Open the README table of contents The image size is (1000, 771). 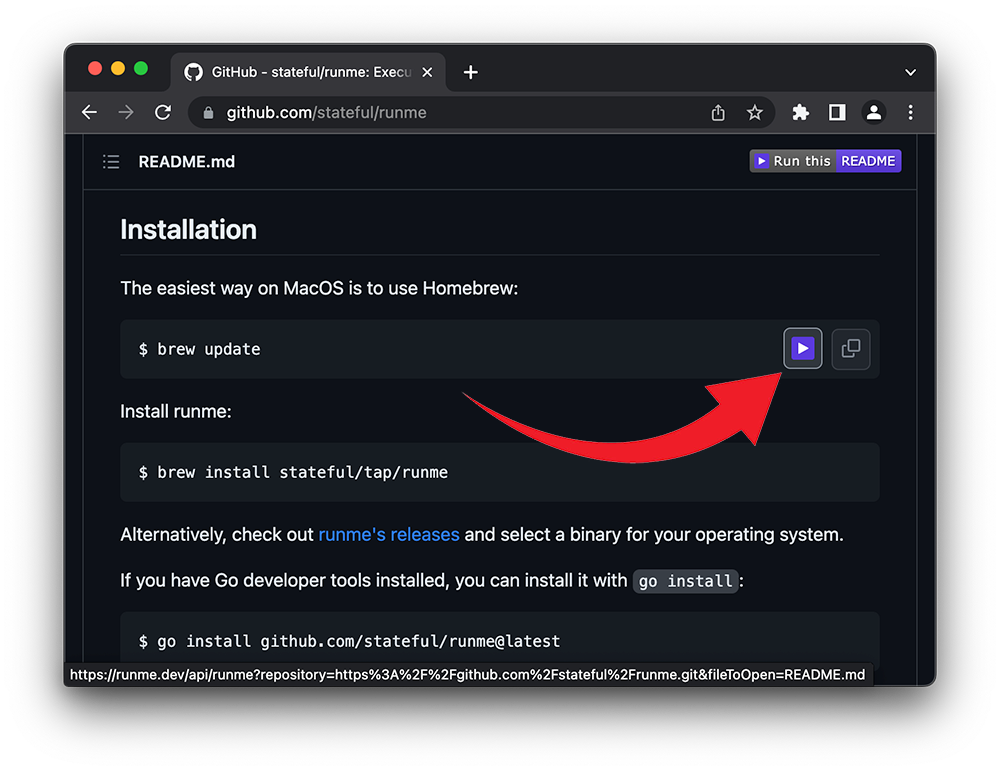click(x=111, y=161)
